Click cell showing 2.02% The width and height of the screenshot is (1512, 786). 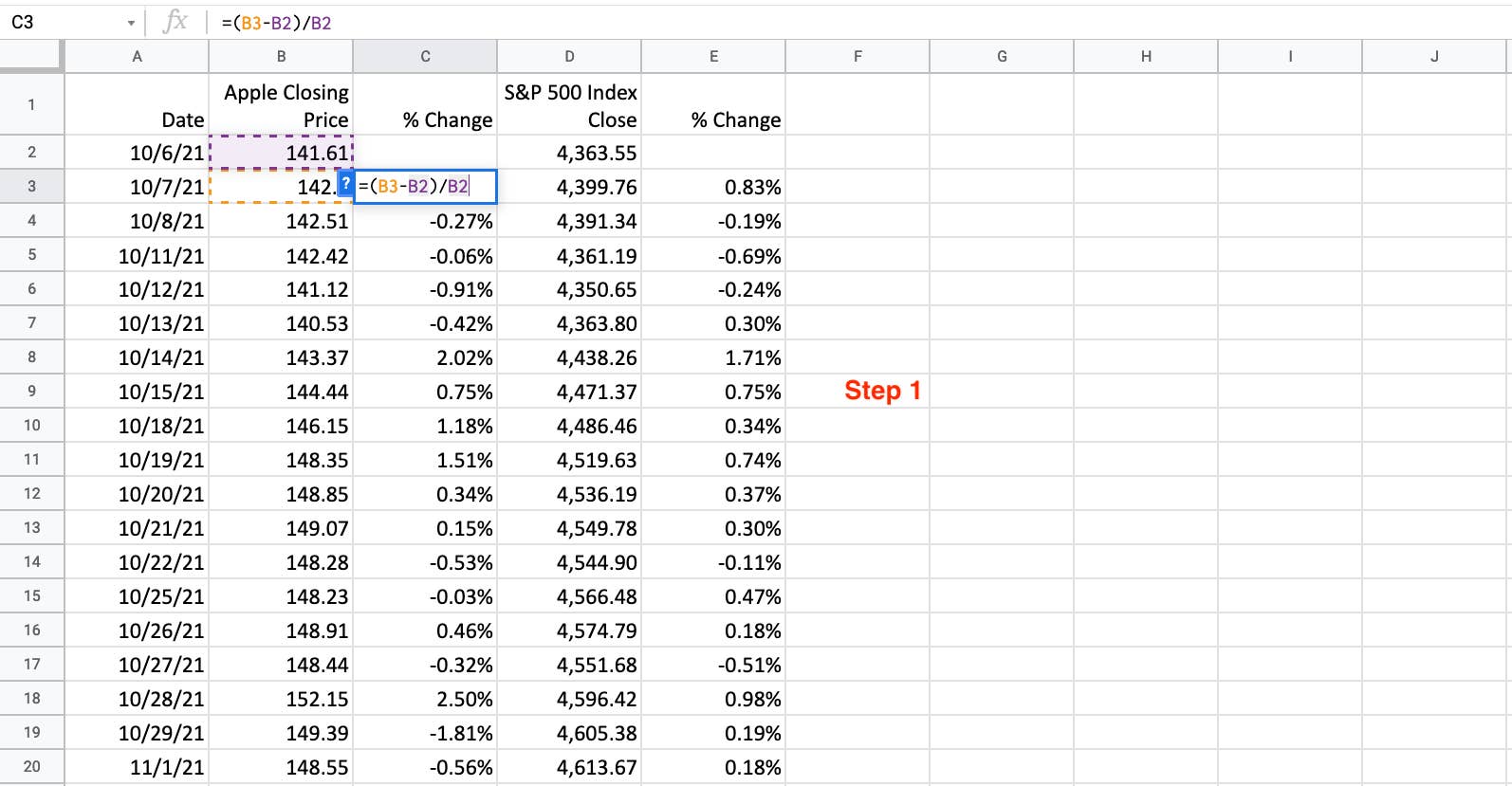[425, 357]
